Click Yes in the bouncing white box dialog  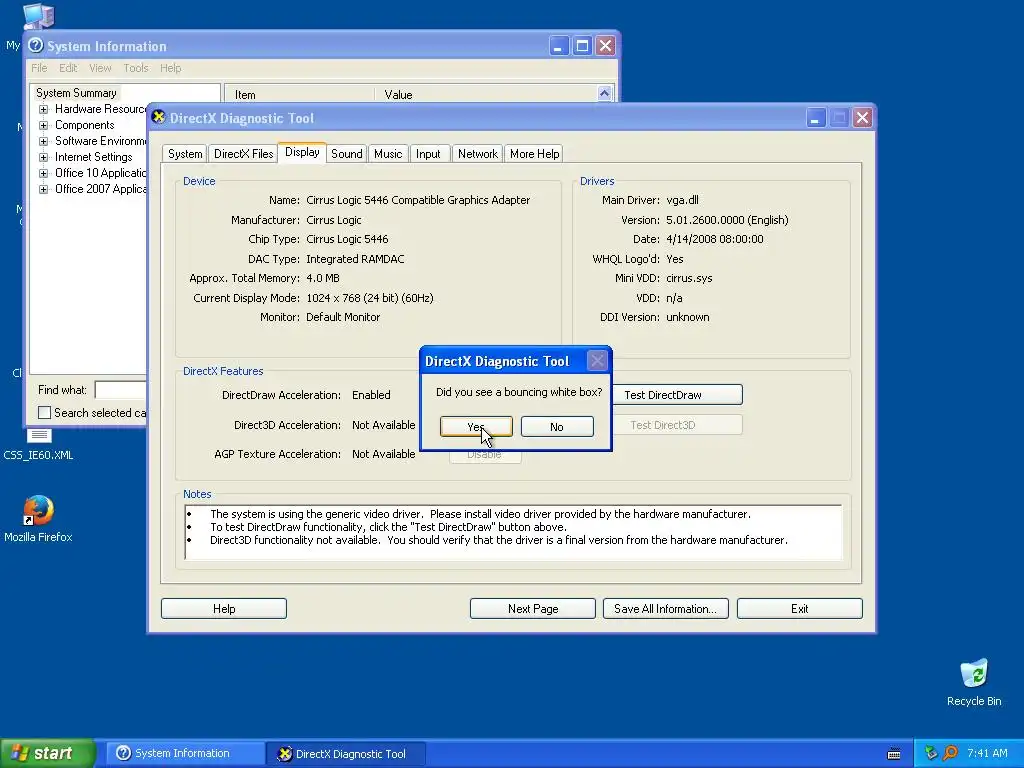476,426
